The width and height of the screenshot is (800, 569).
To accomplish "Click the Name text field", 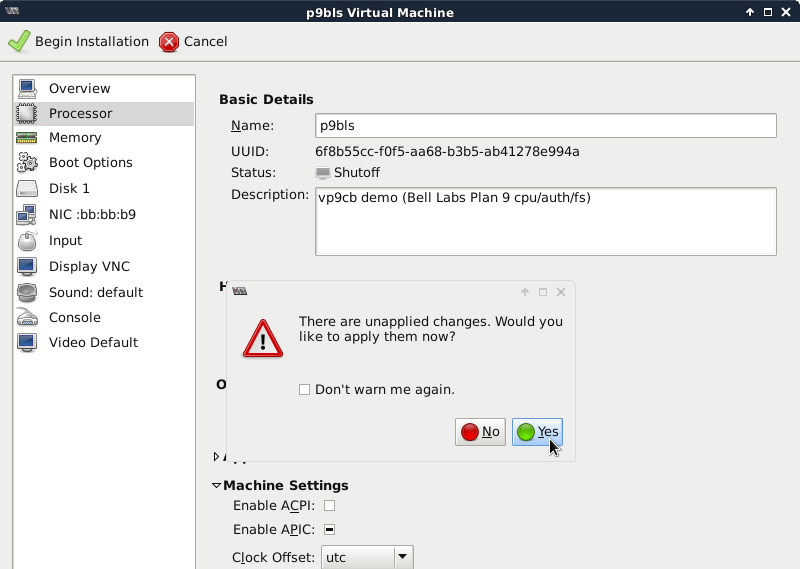I will point(545,126).
